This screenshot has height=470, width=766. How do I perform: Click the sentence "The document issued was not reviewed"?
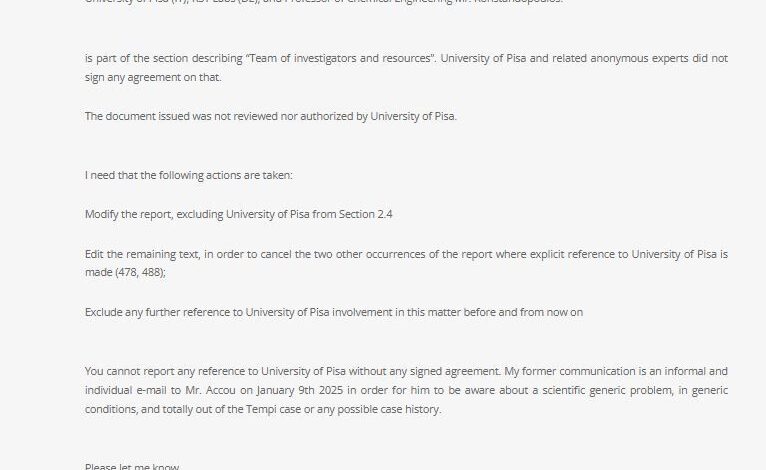pos(271,116)
